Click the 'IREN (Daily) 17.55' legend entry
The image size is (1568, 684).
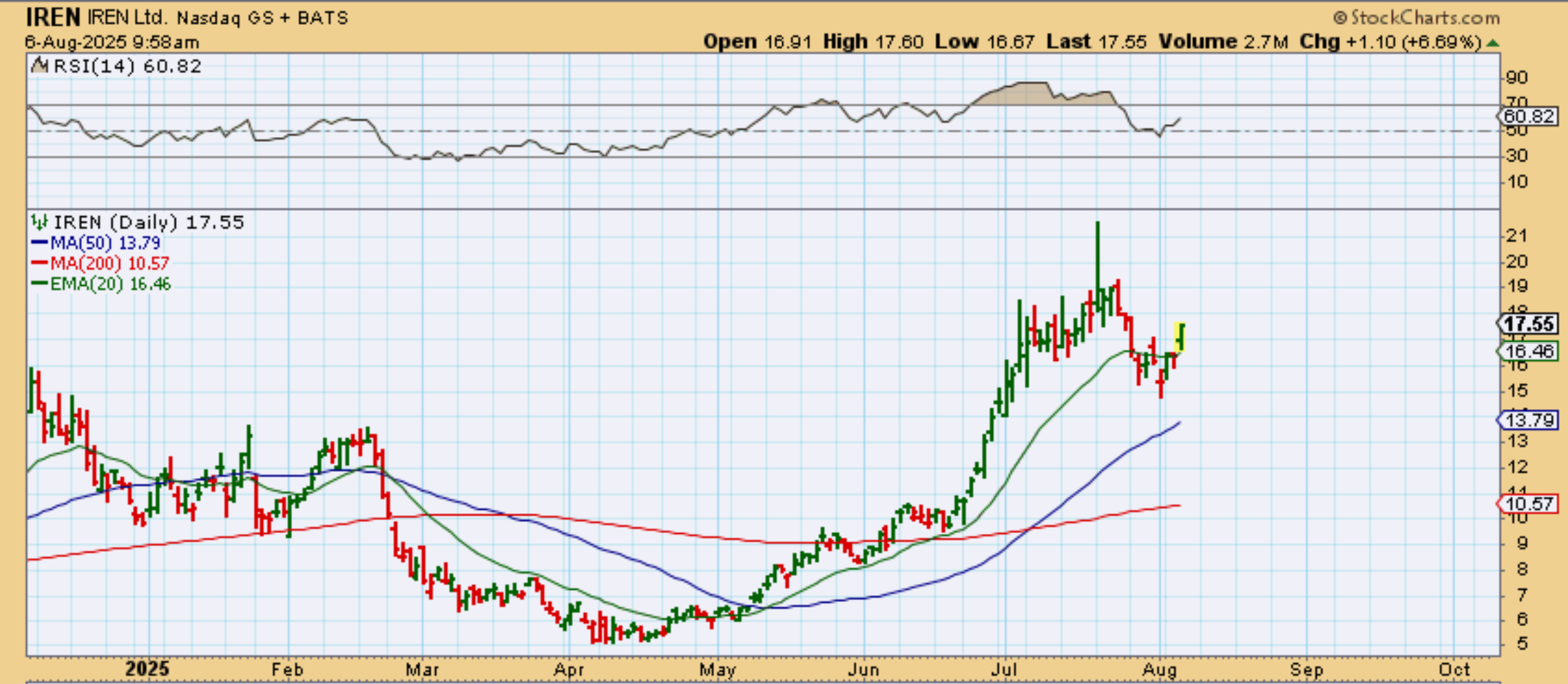149,222
